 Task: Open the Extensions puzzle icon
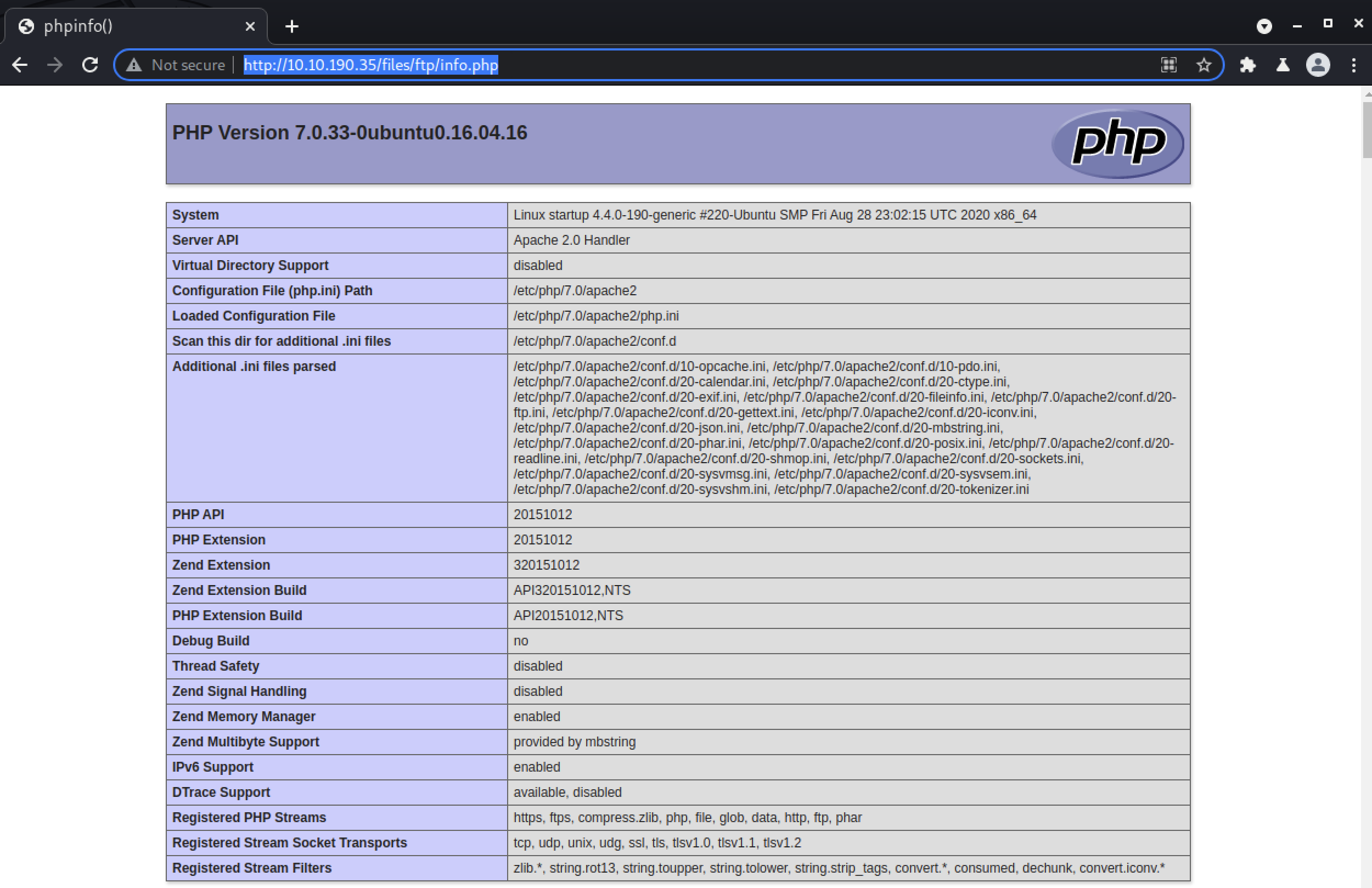pyautogui.click(x=1247, y=65)
